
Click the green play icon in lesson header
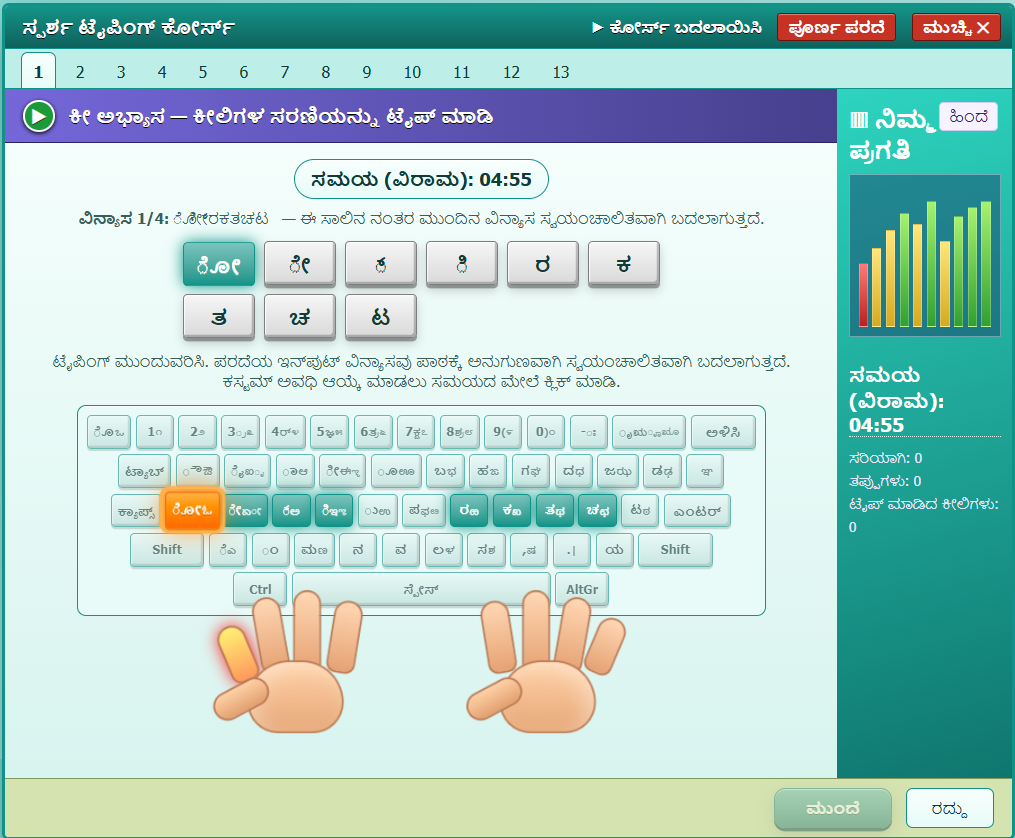[39, 117]
